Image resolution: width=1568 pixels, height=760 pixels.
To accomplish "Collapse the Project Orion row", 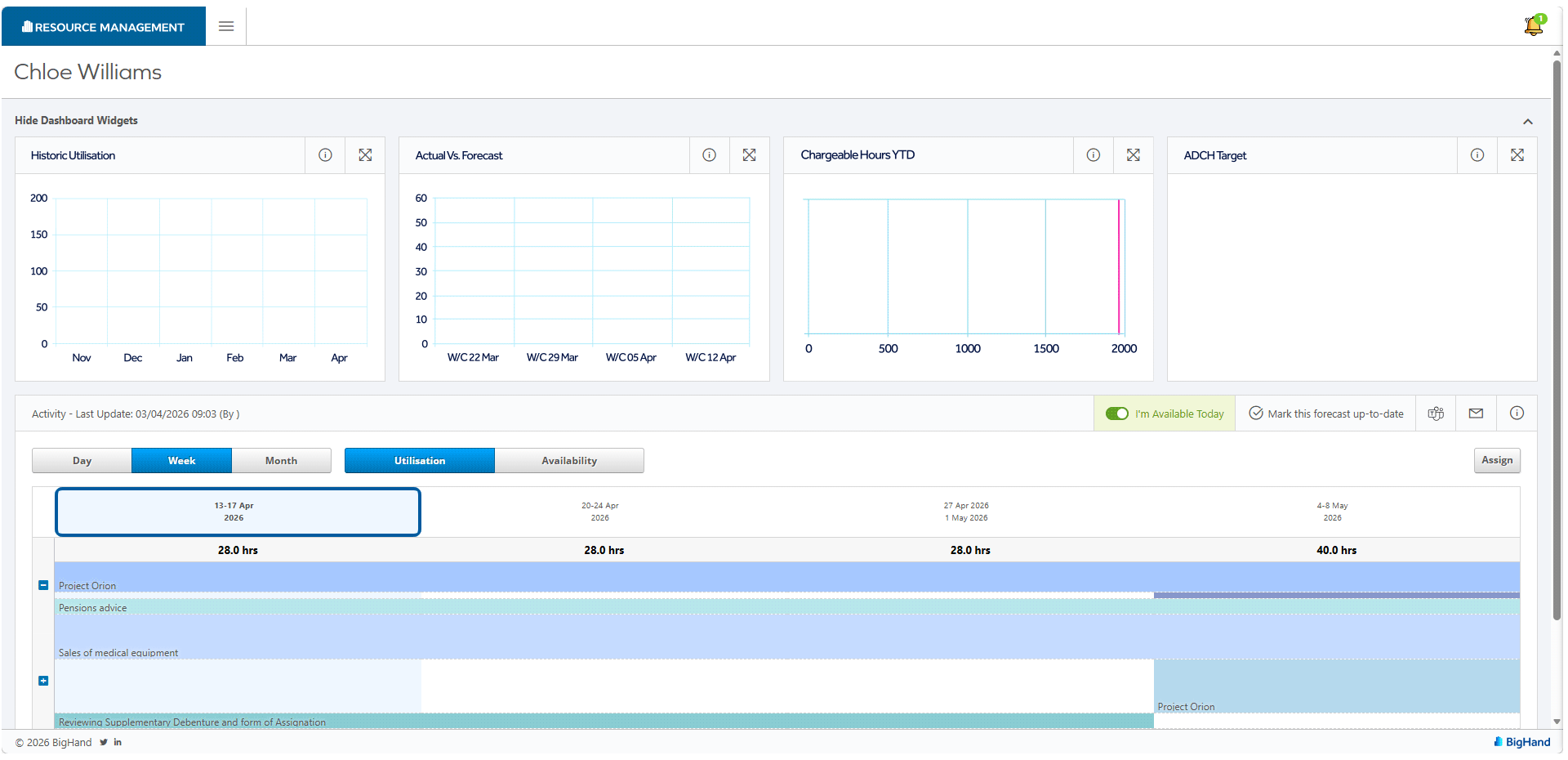I will point(43,585).
